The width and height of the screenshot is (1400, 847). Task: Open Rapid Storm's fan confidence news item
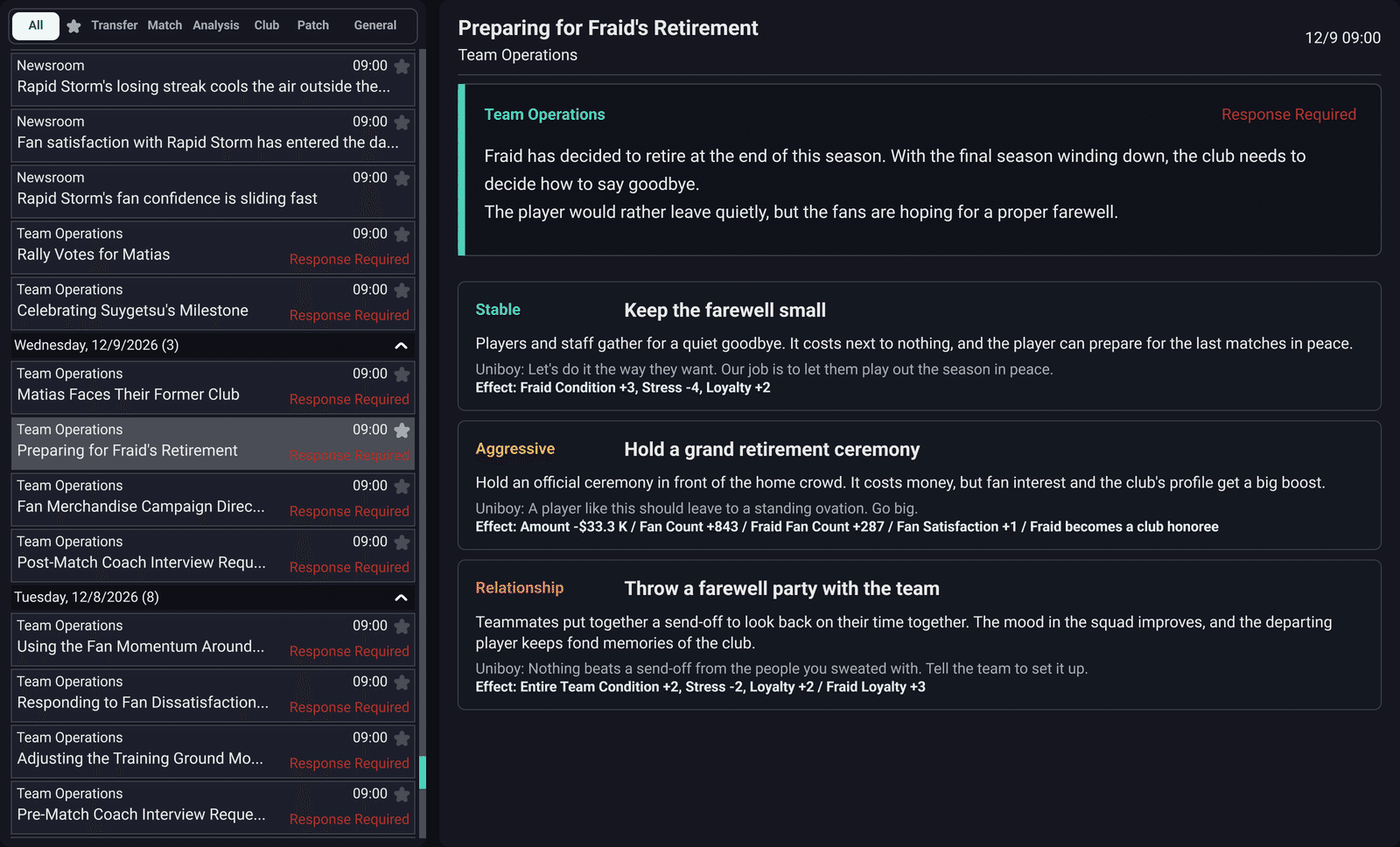[x=213, y=190]
